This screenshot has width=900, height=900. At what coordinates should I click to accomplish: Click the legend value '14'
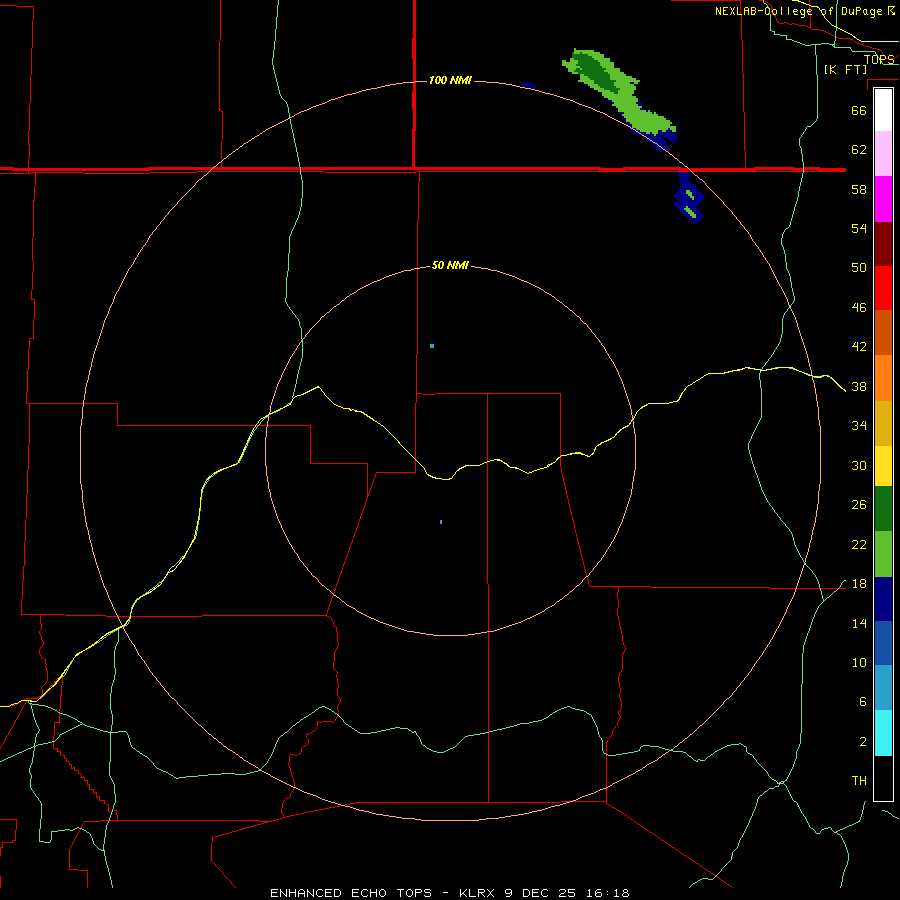[859, 623]
